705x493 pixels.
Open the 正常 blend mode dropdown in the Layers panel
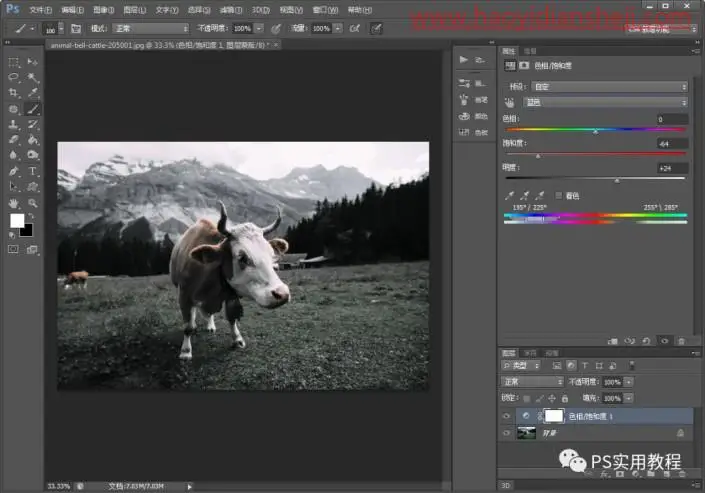532,382
